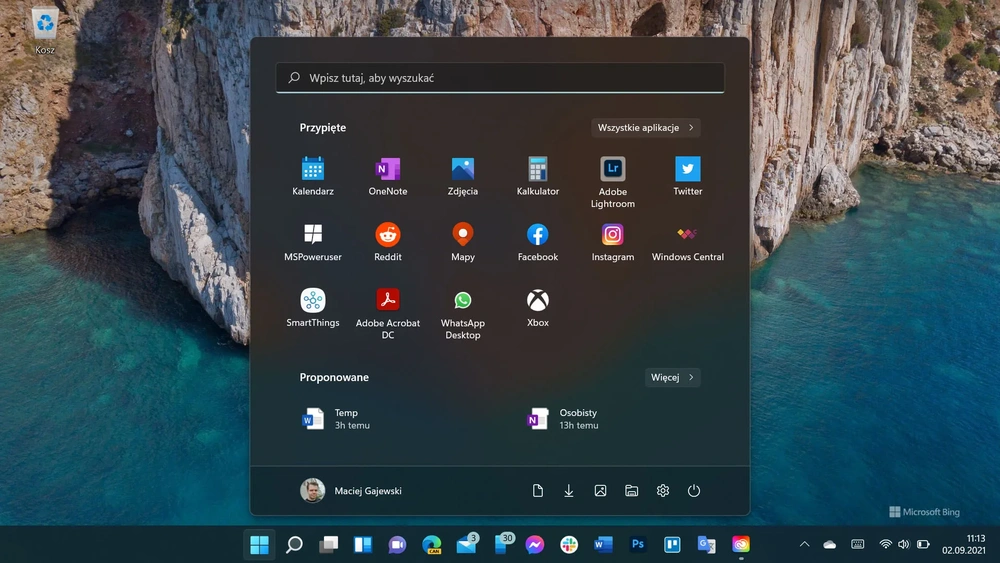
Task: Launch SmartThings app
Action: [x=312, y=308]
